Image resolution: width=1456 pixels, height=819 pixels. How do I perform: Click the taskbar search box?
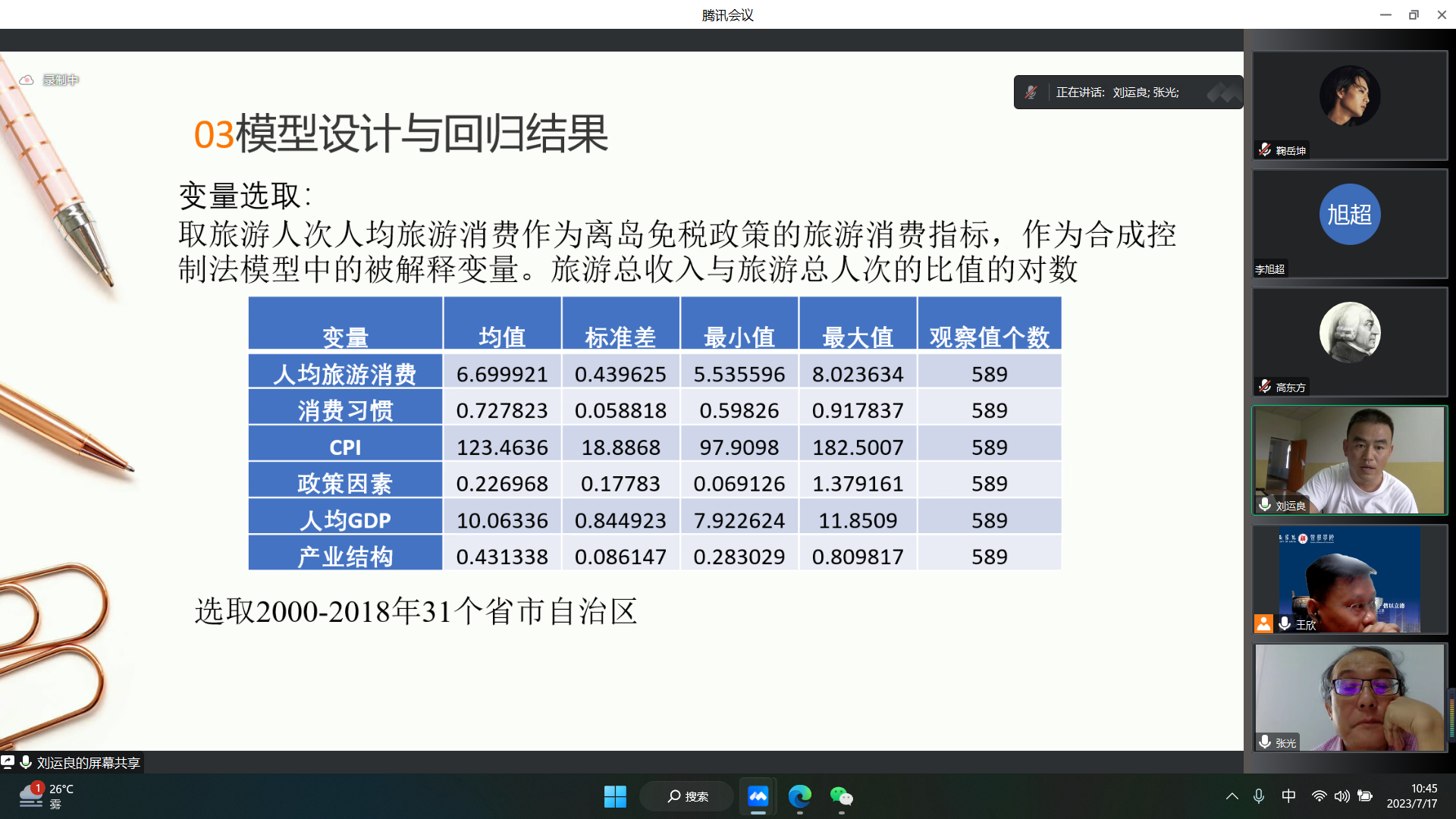[x=687, y=796]
